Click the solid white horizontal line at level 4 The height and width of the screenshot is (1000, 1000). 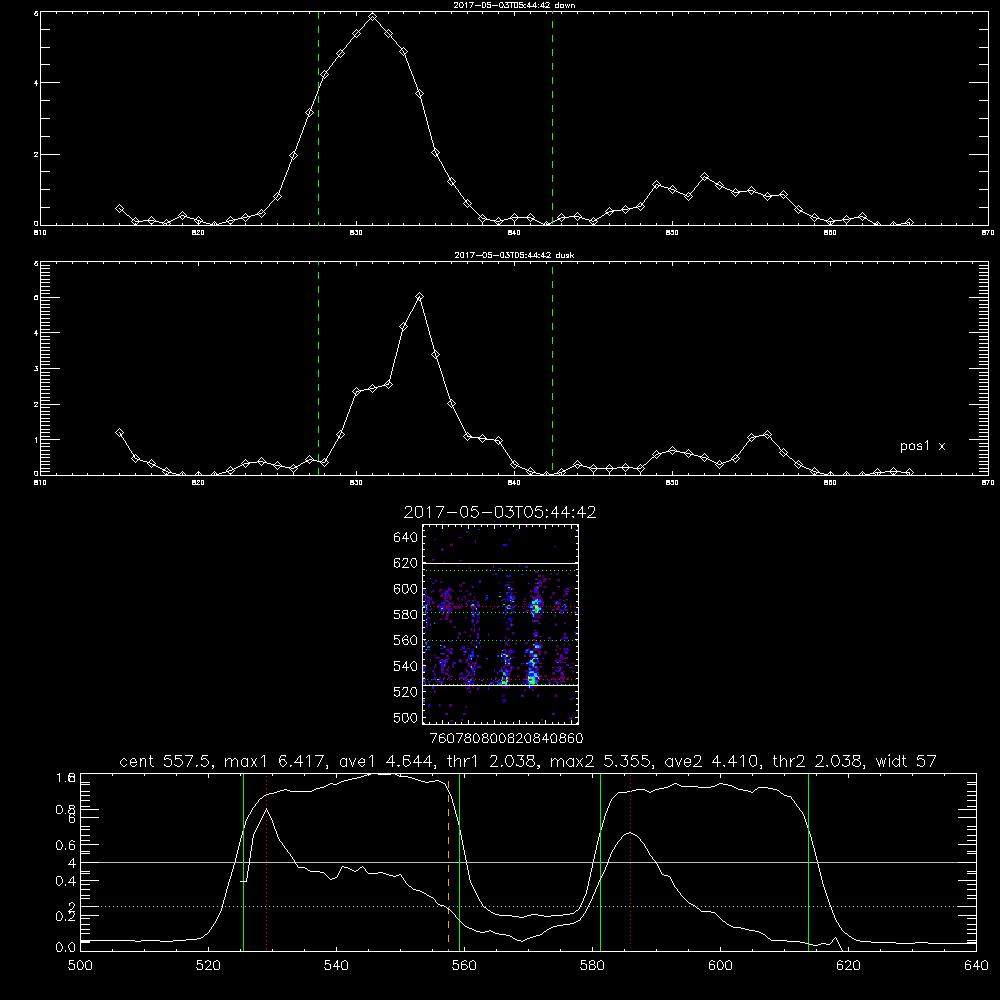(x=528, y=862)
